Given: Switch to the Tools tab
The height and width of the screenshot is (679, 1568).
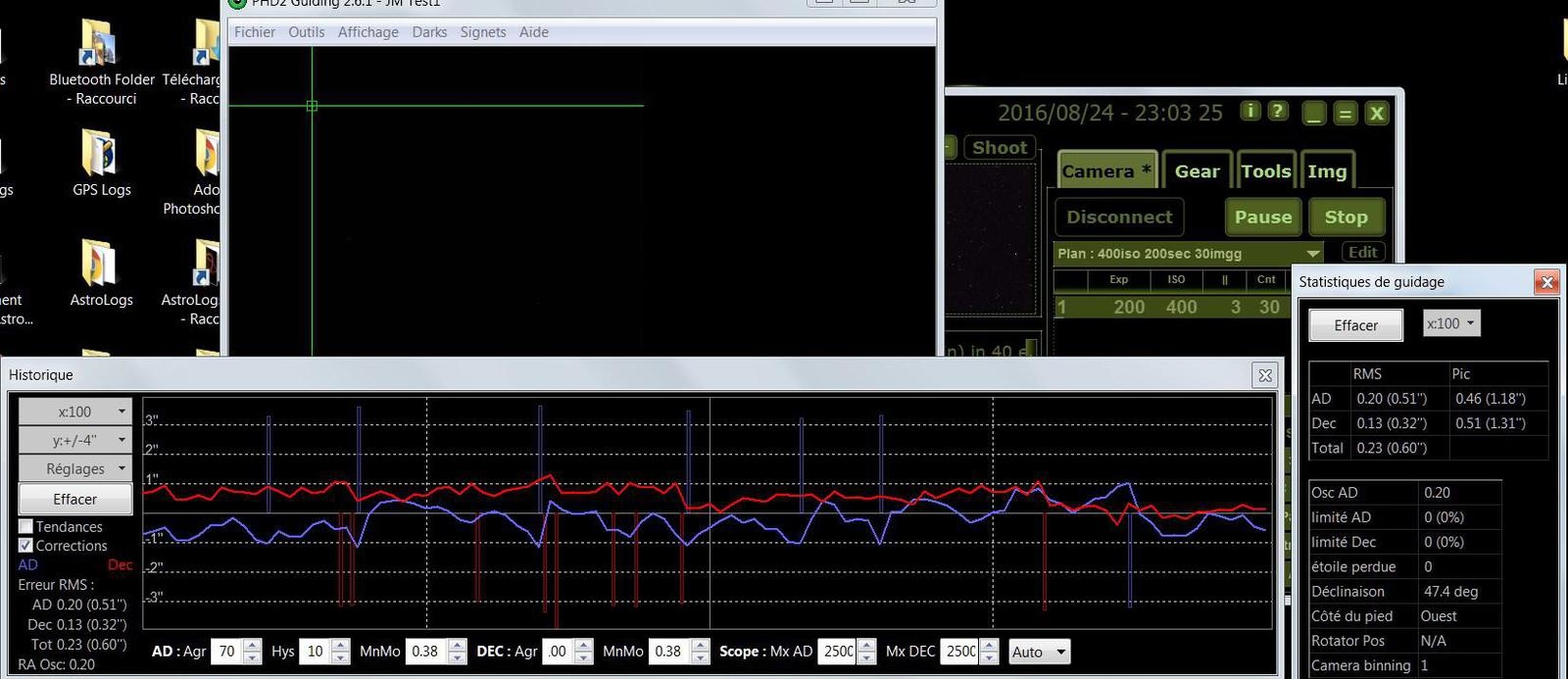Looking at the screenshot, I should [x=1266, y=171].
